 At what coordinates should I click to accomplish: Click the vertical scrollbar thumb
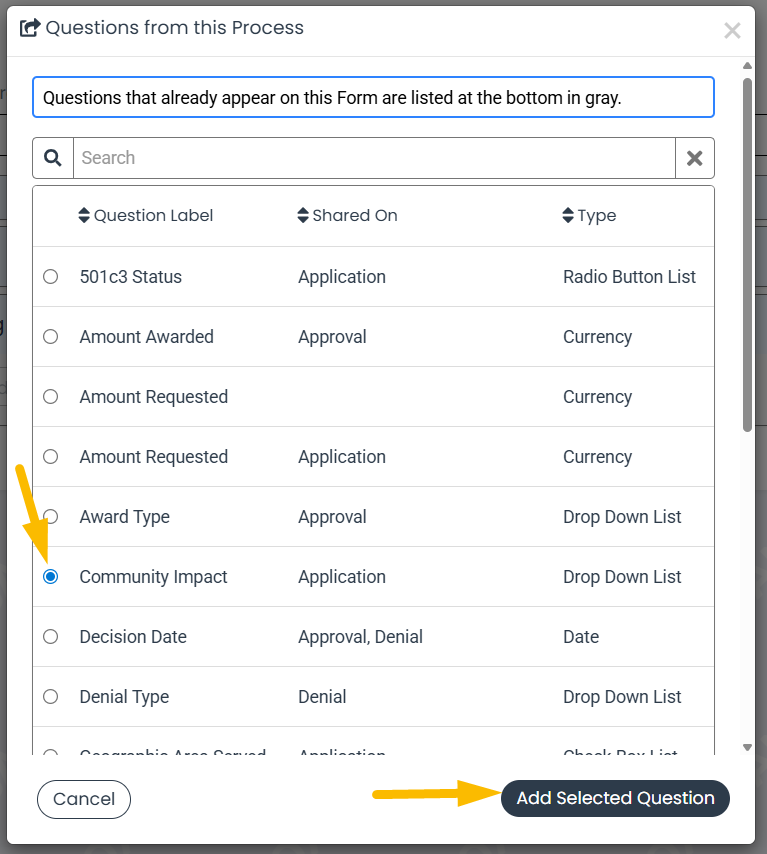(747, 255)
